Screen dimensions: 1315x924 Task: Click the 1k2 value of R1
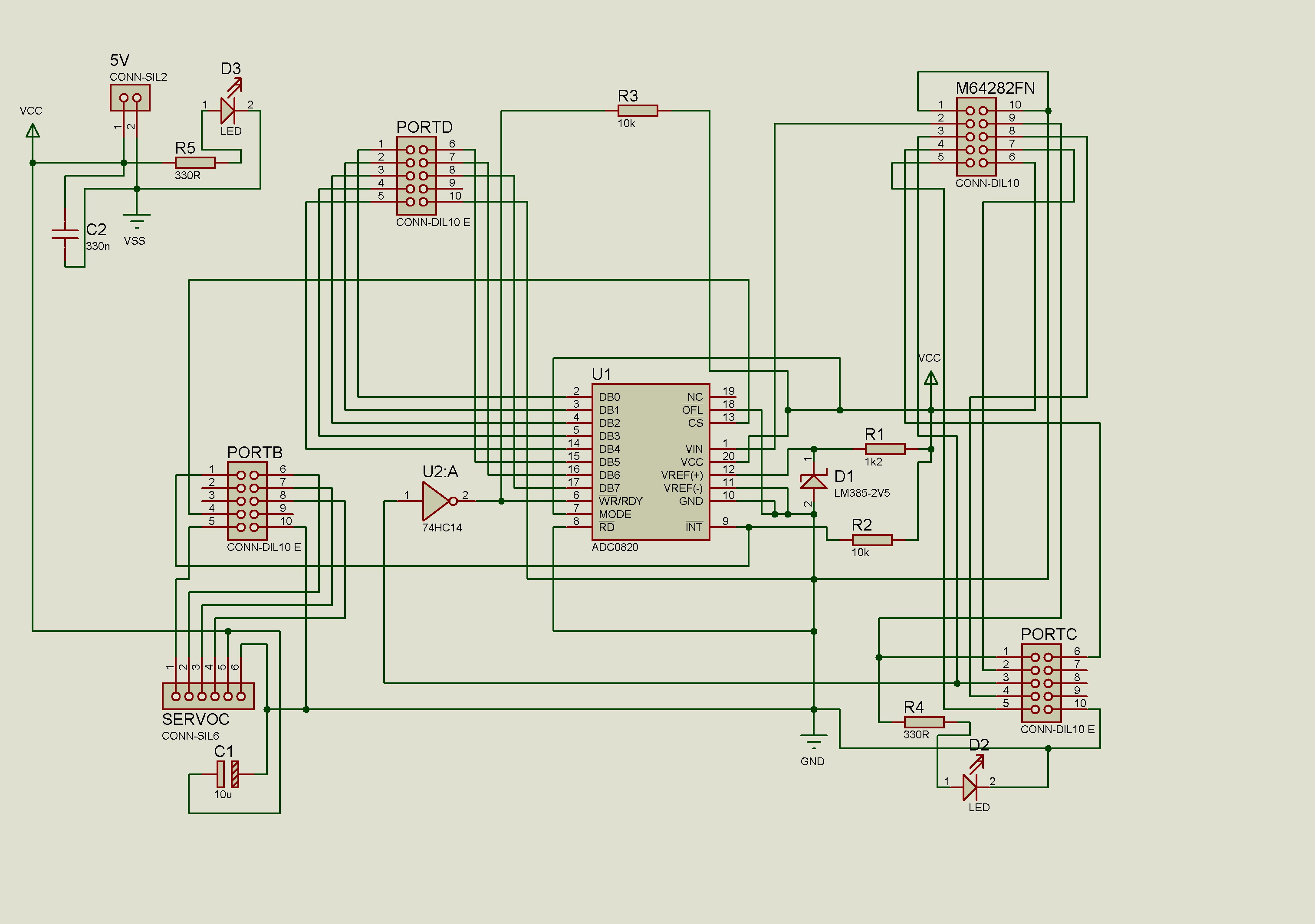point(874,462)
